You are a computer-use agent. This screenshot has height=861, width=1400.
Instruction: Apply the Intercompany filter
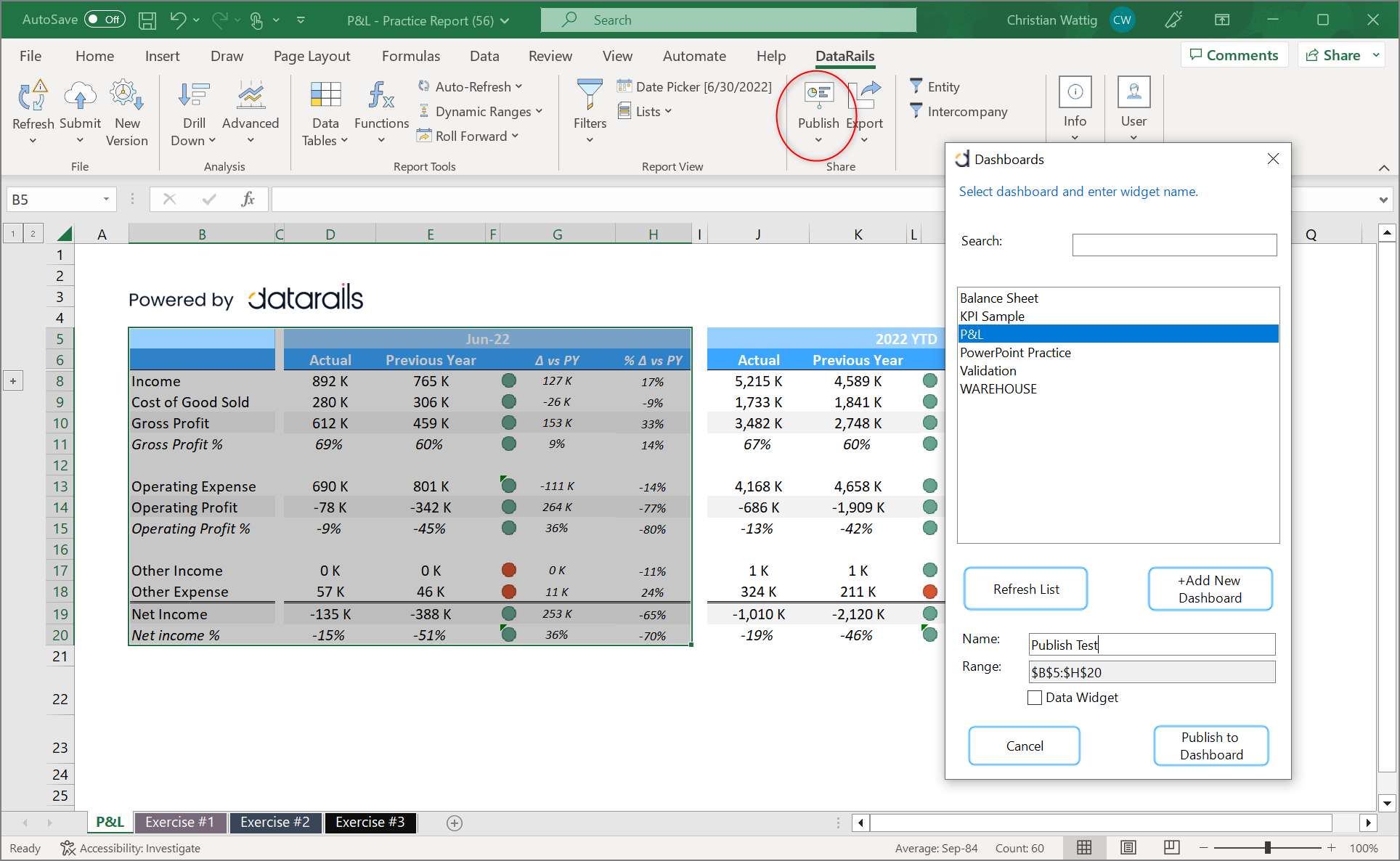959,111
